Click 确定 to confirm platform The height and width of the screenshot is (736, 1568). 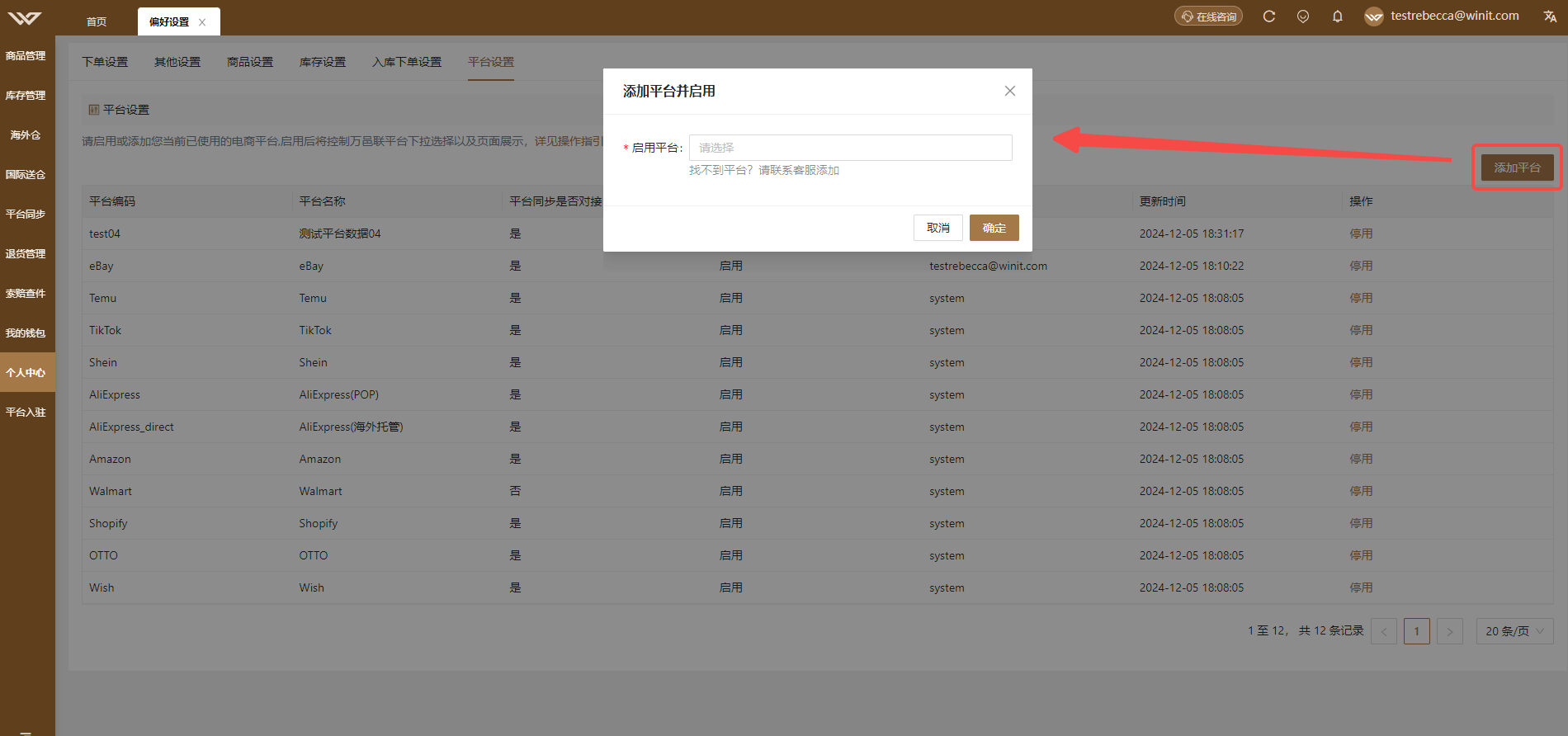coord(994,228)
